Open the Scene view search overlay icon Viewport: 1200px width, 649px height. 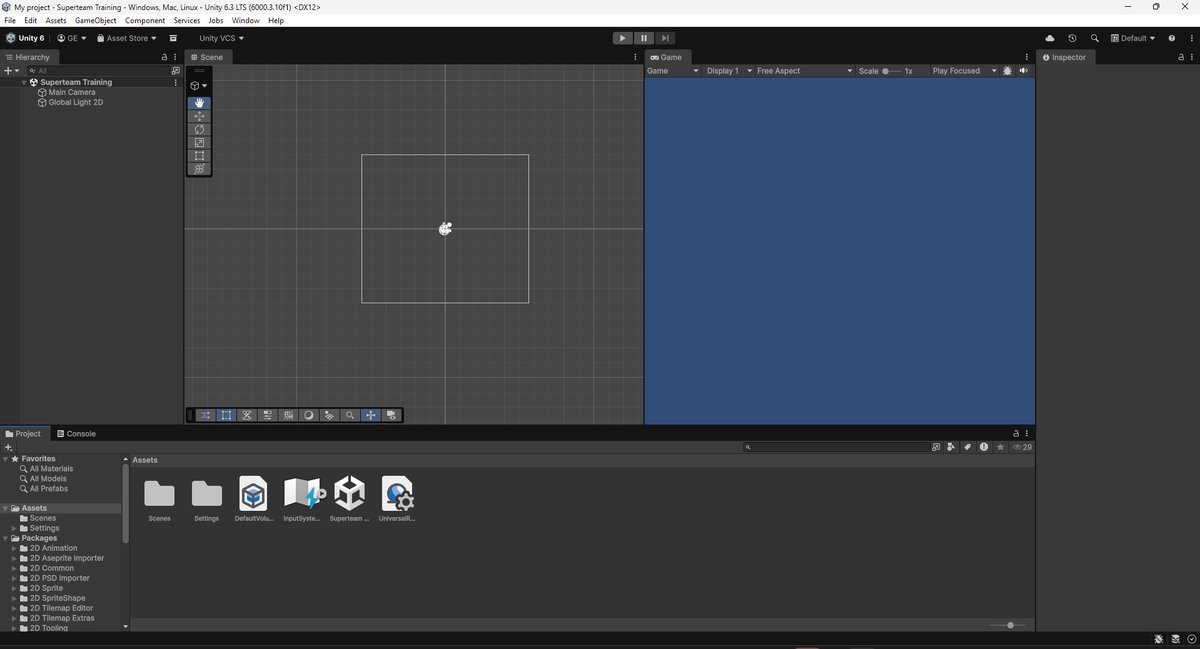tap(350, 415)
